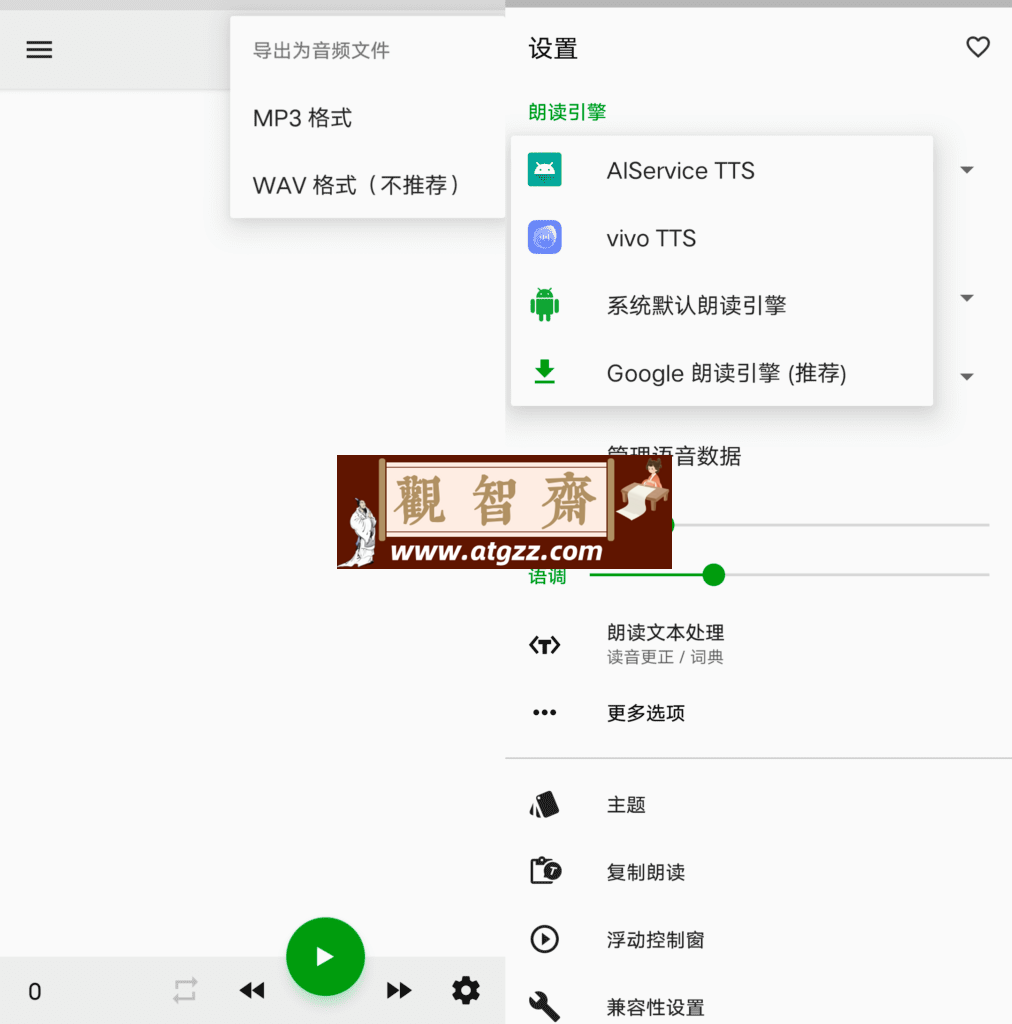
Task: Click the 0 counter at bottom left
Action: coord(35,991)
